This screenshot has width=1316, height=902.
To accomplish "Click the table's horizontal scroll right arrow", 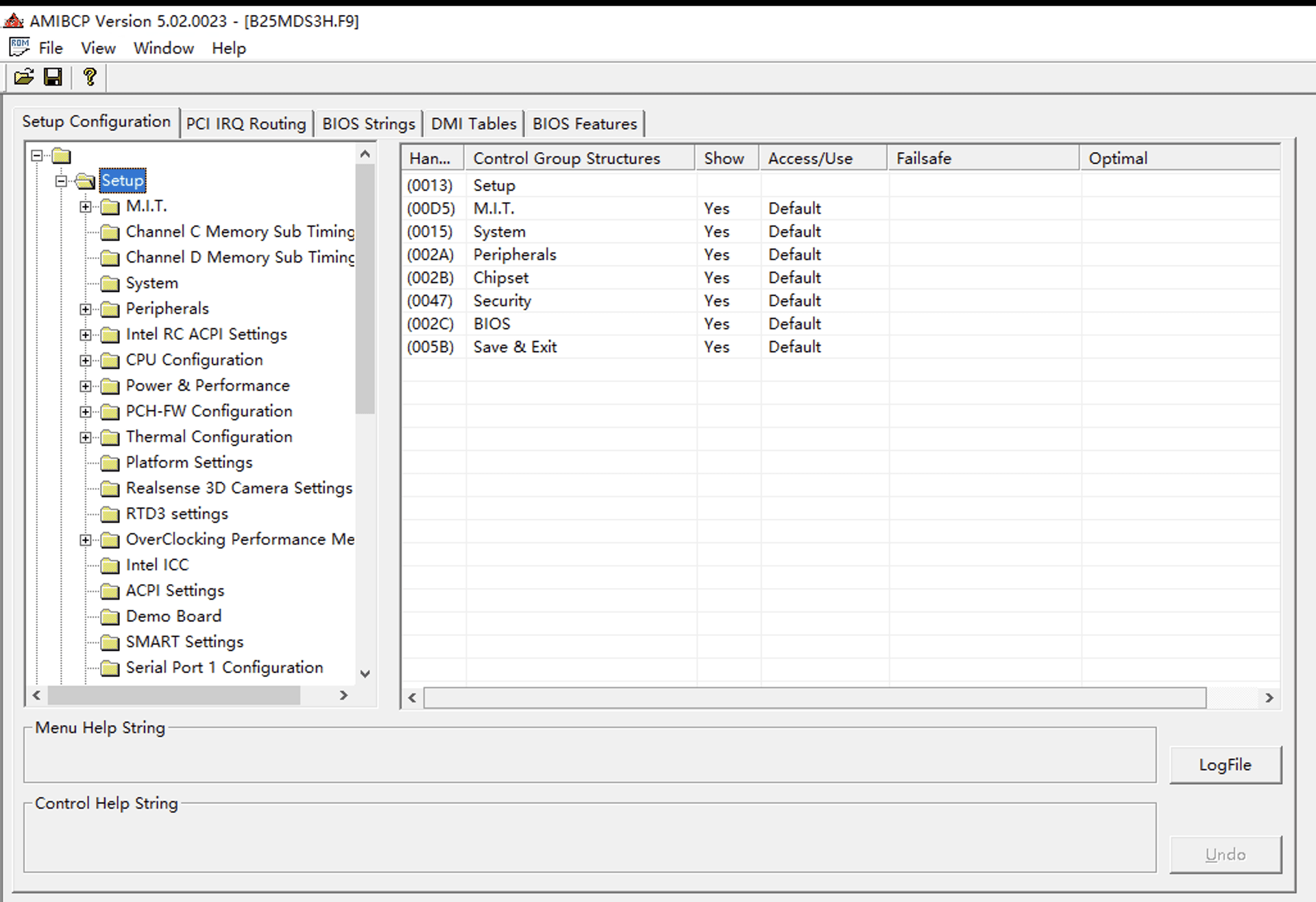I will (1269, 698).
